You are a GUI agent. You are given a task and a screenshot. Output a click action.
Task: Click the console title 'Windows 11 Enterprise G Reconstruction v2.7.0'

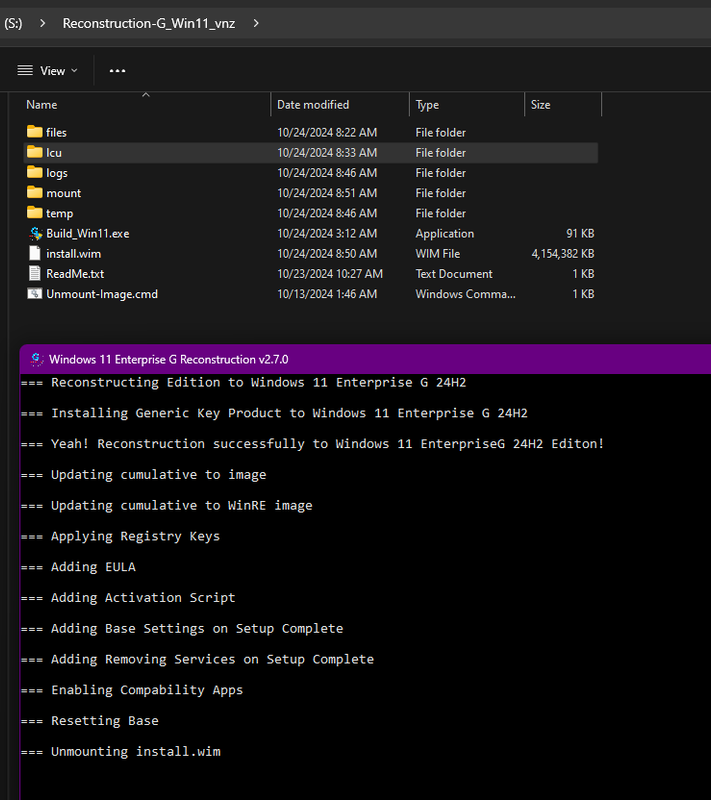(169, 359)
